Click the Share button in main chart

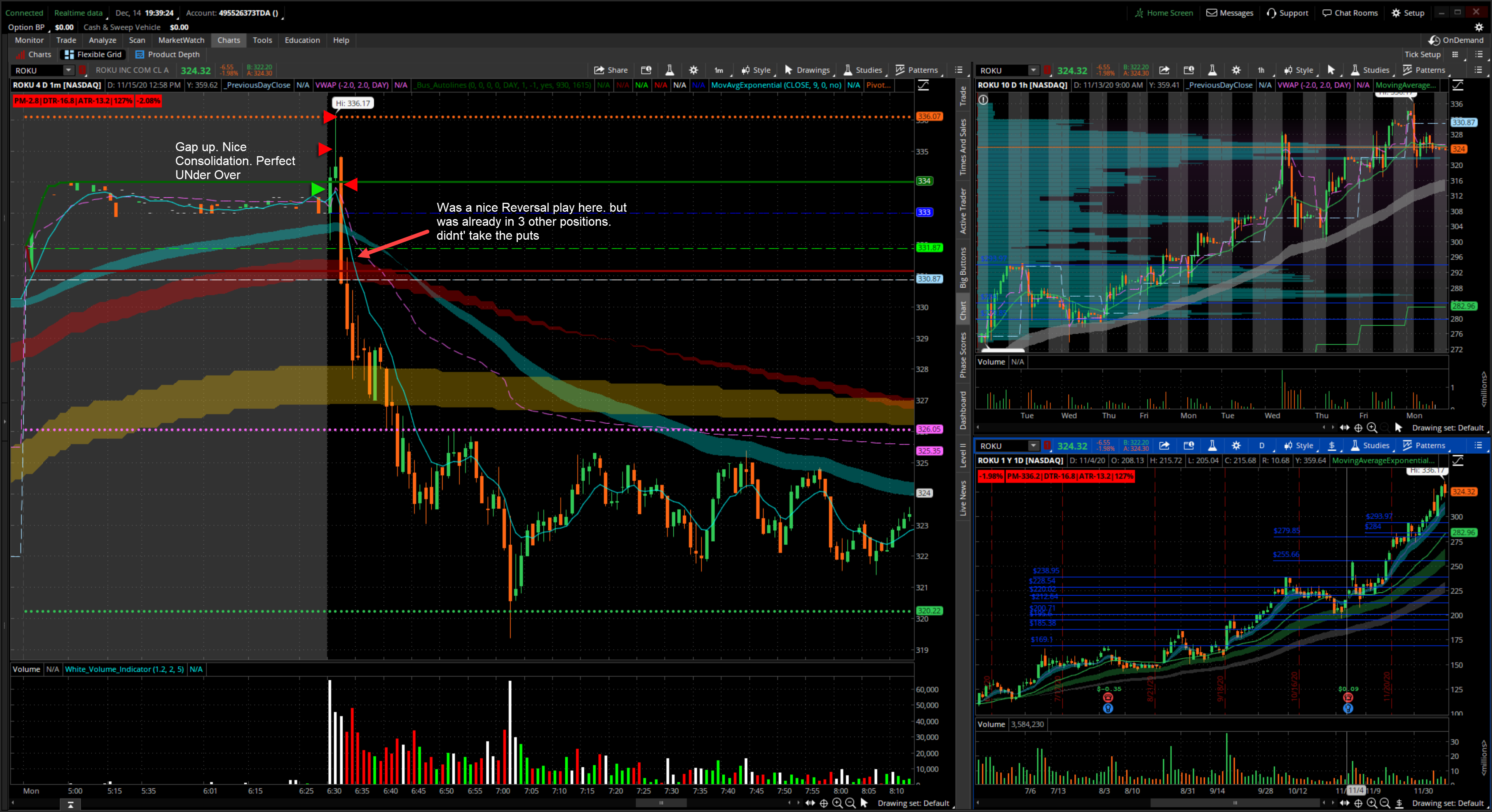(610, 70)
